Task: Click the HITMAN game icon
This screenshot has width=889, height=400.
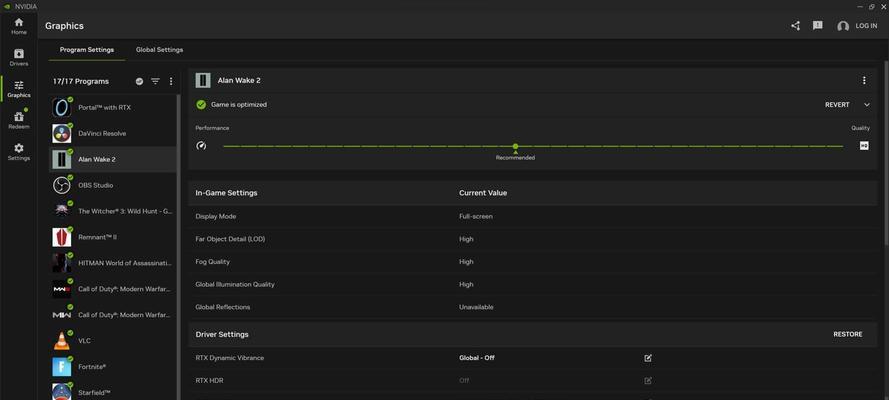Action: point(61,263)
